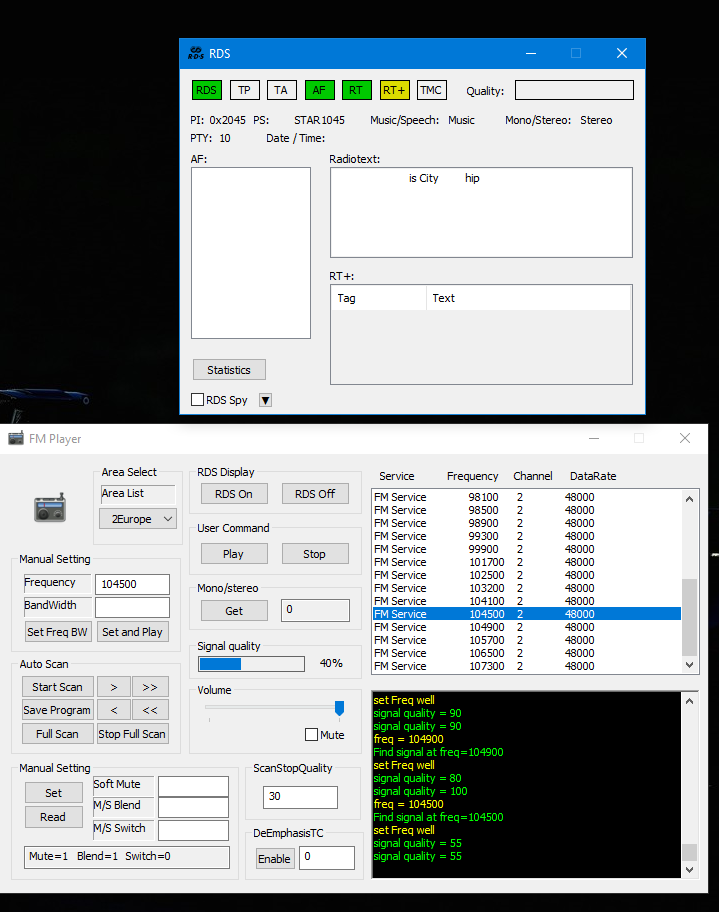
Task: Click the radio icon in FM Player
Action: [x=50, y=508]
